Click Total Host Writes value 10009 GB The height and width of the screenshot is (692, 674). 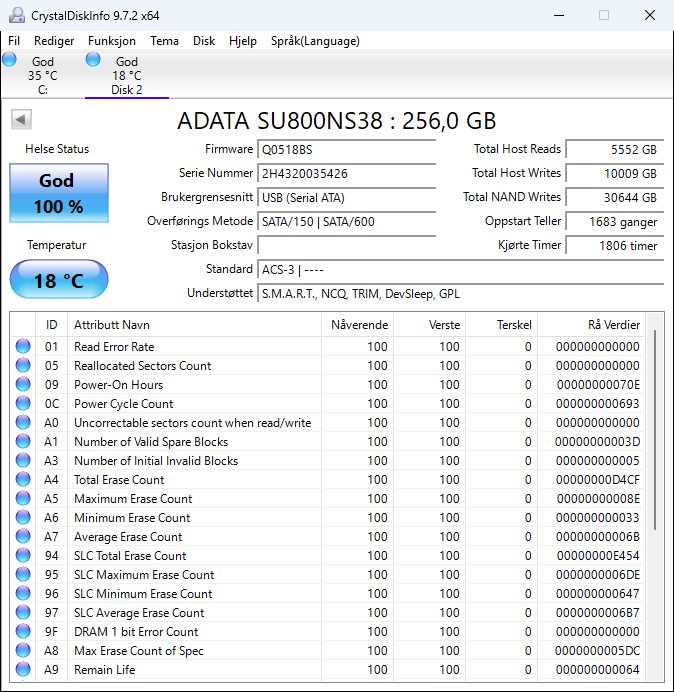615,173
